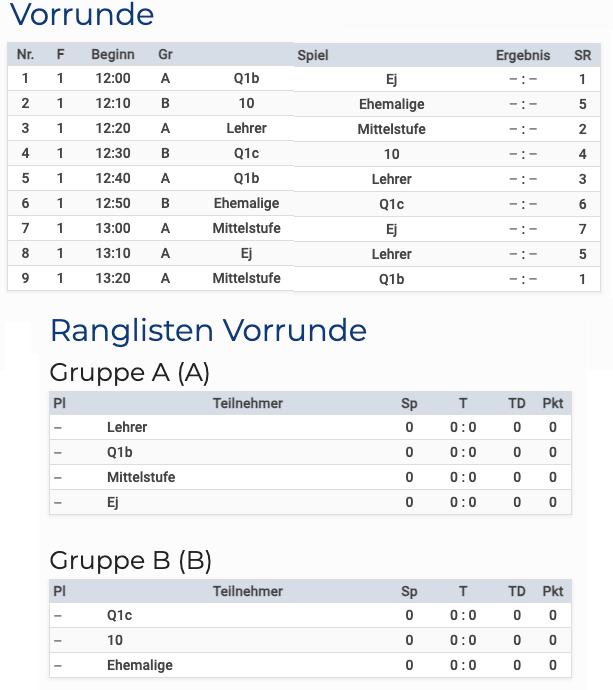Select the 'Gruppe B (B)' heading

(x=130, y=560)
